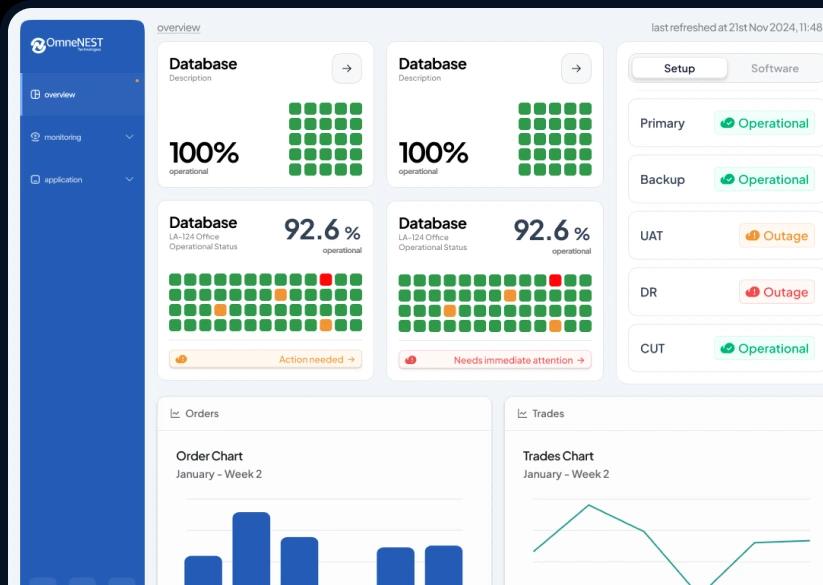Switch to the Software tab
Image resolution: width=823 pixels, height=585 pixels.
pos(774,69)
